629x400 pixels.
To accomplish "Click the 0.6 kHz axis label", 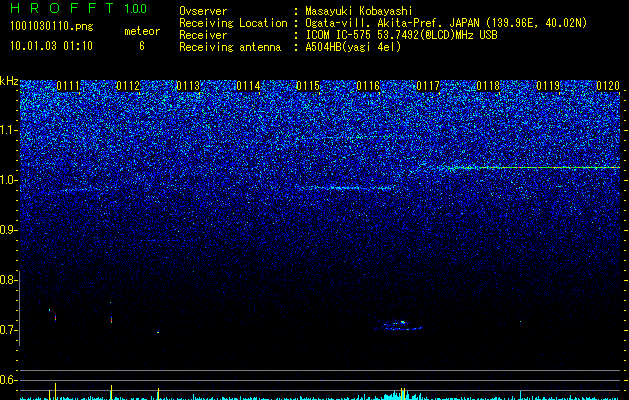I will 8,380.
